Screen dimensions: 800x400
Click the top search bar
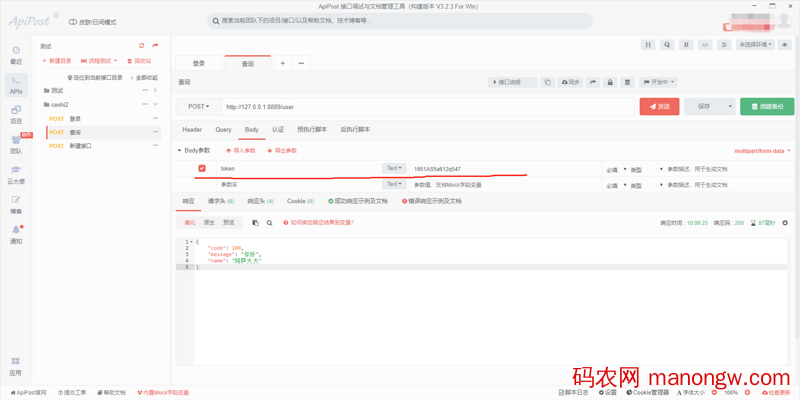tap(399, 21)
